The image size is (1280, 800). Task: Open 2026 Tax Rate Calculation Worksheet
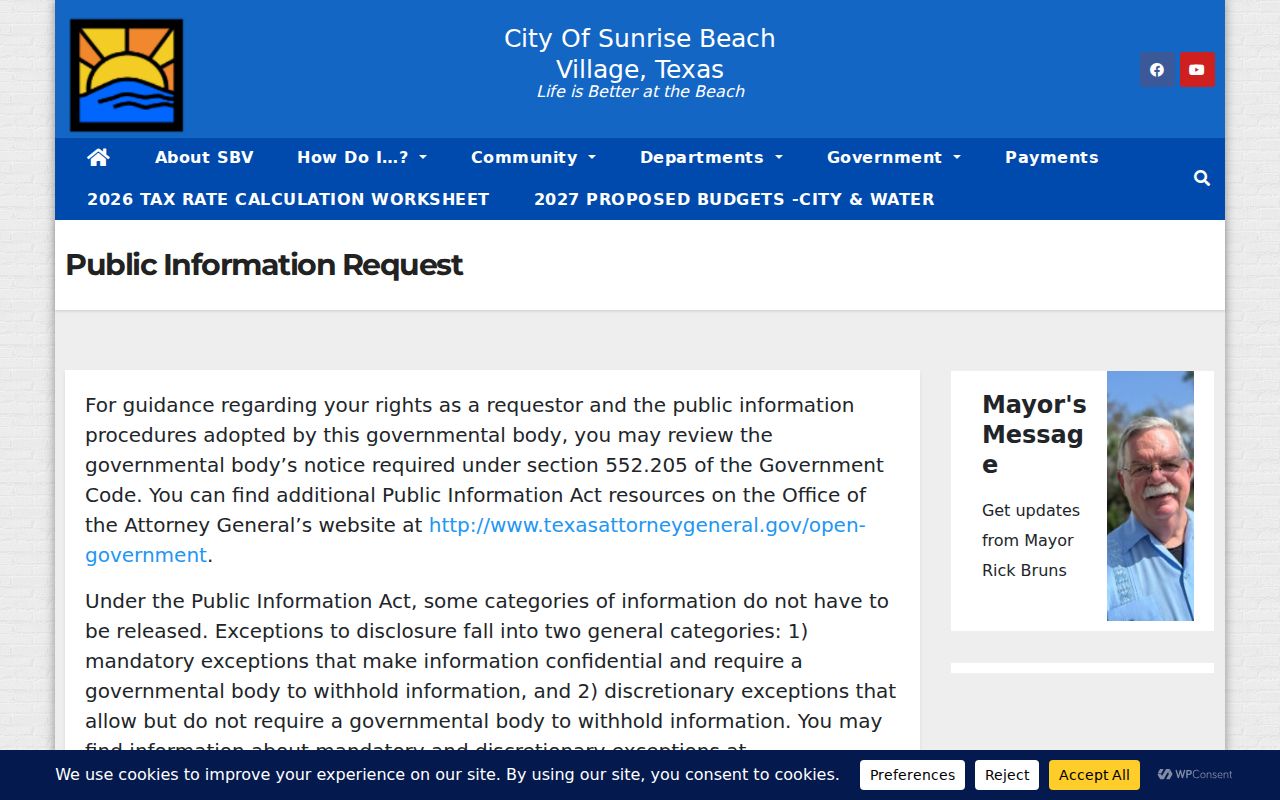(x=288, y=199)
